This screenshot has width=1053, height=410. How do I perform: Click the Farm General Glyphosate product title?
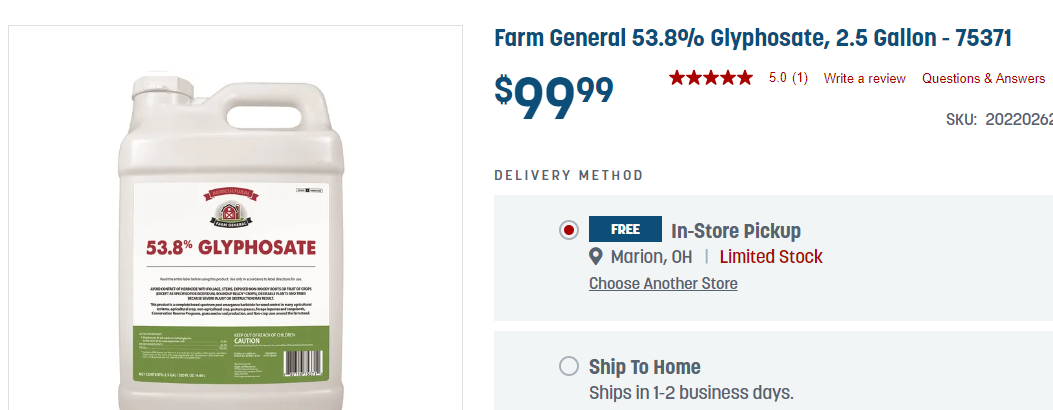click(x=753, y=38)
